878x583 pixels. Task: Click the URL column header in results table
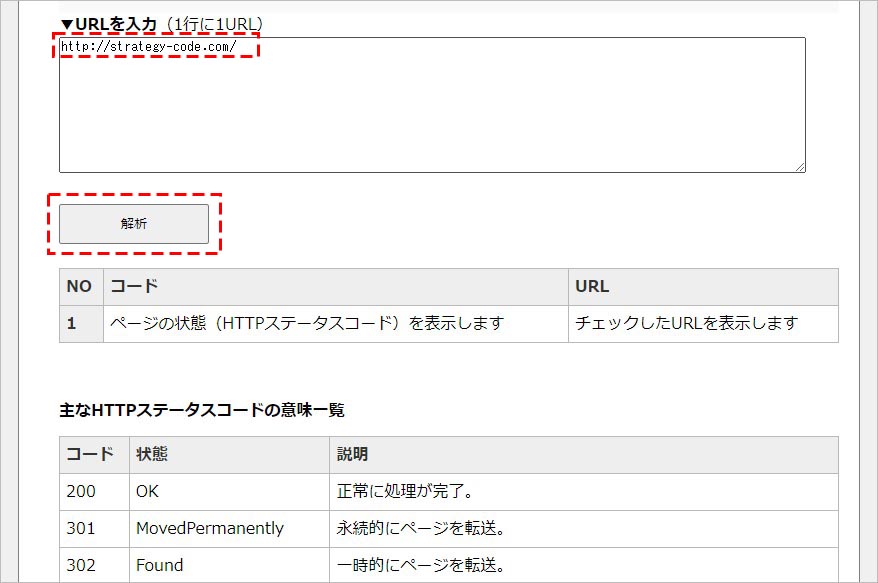point(592,286)
